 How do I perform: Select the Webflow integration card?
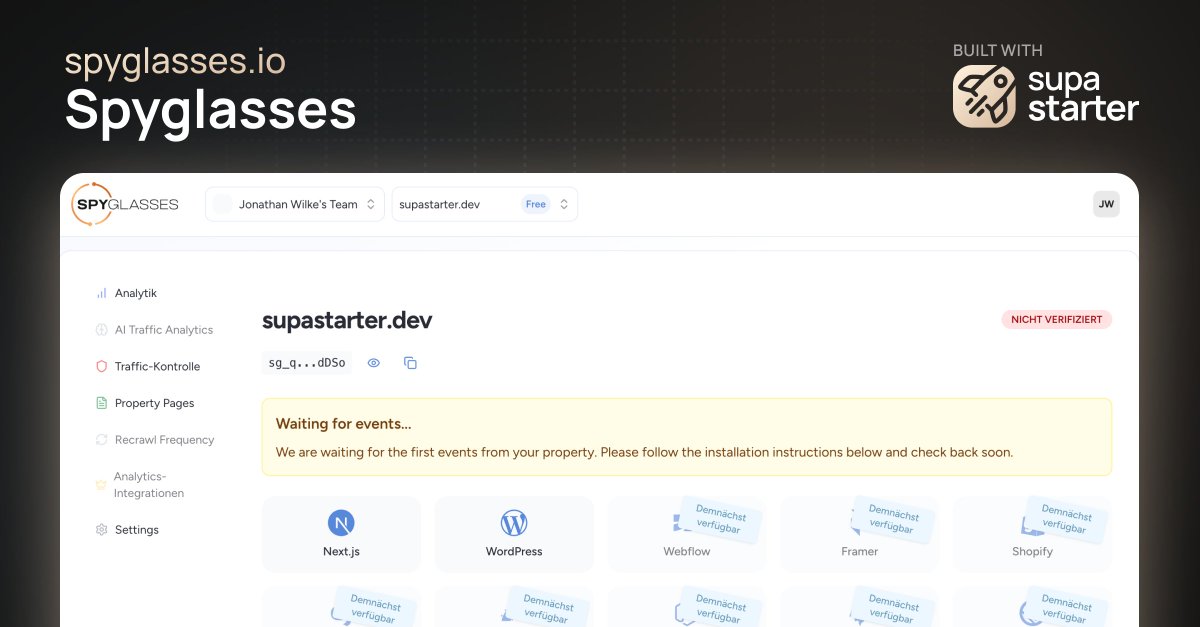[x=687, y=534]
